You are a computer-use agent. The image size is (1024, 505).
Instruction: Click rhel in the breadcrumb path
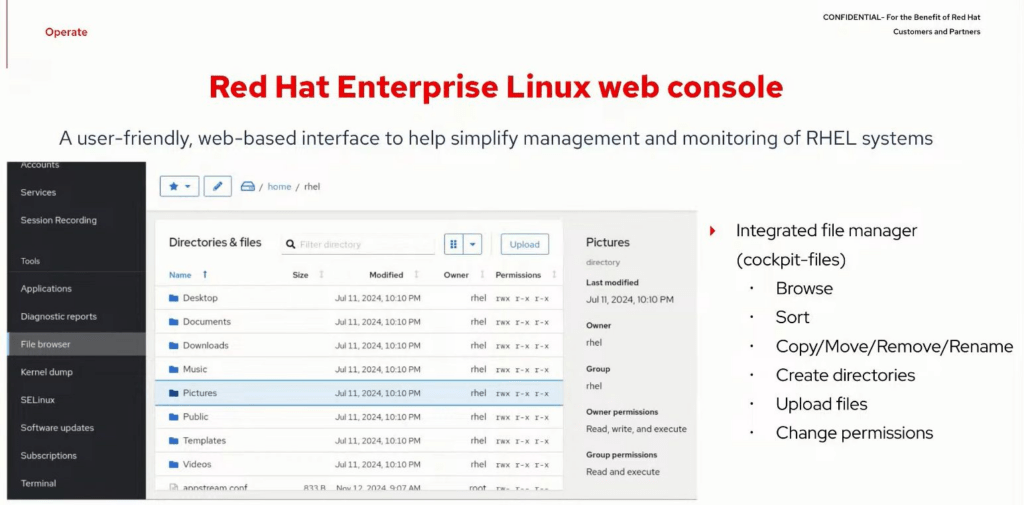point(312,186)
